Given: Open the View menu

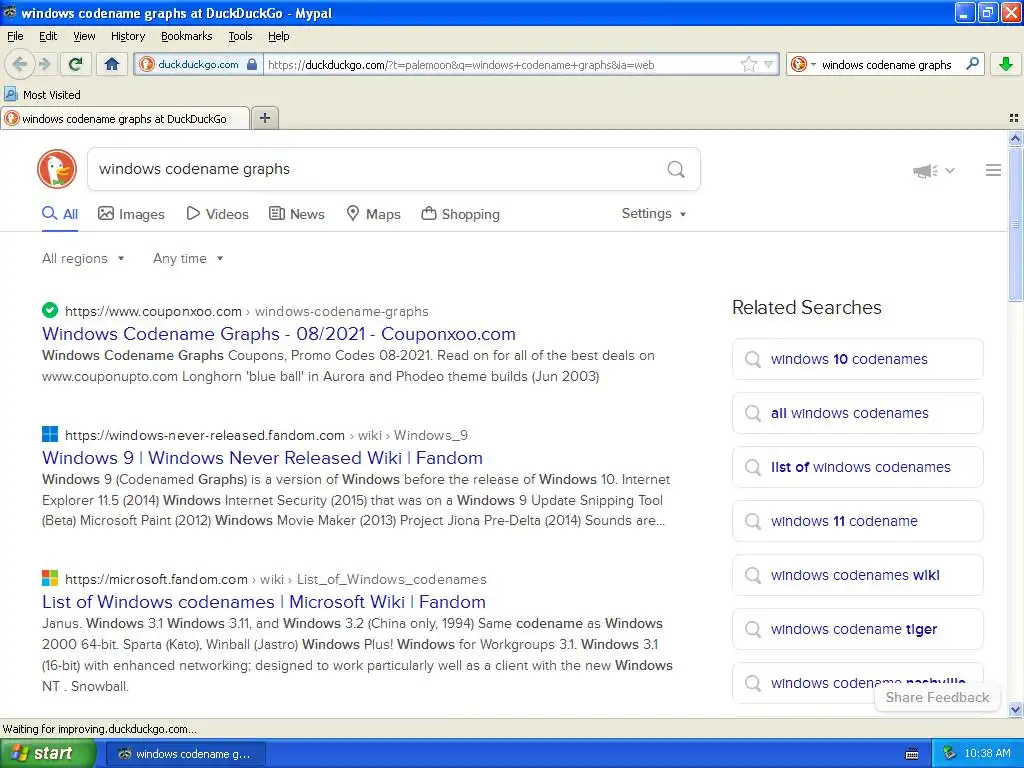Looking at the screenshot, I should (84, 36).
